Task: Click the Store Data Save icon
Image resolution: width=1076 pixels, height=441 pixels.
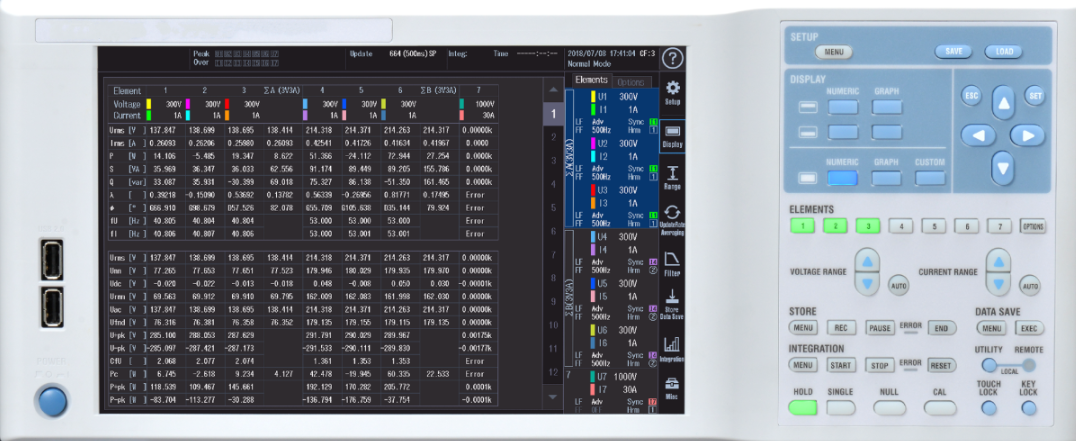Action: [x=673, y=304]
